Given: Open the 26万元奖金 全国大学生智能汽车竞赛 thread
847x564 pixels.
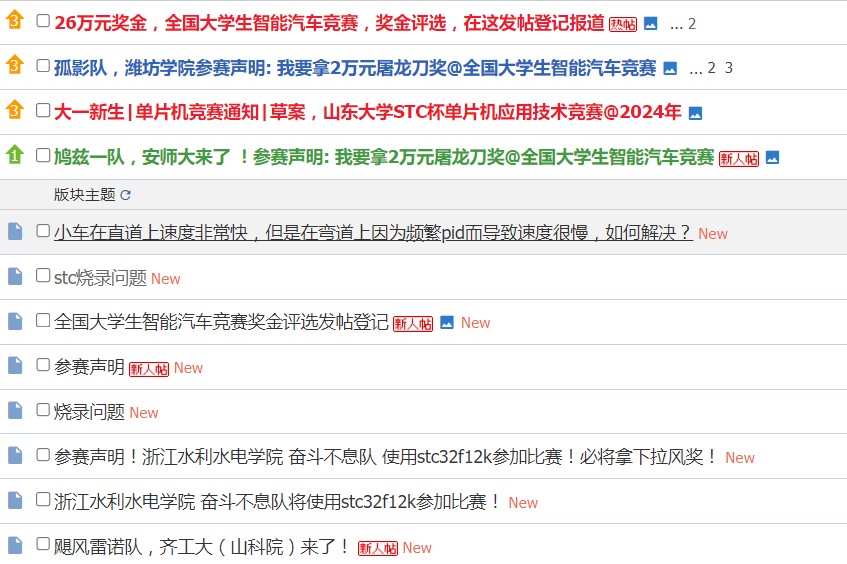Looking at the screenshot, I should pos(329,23).
